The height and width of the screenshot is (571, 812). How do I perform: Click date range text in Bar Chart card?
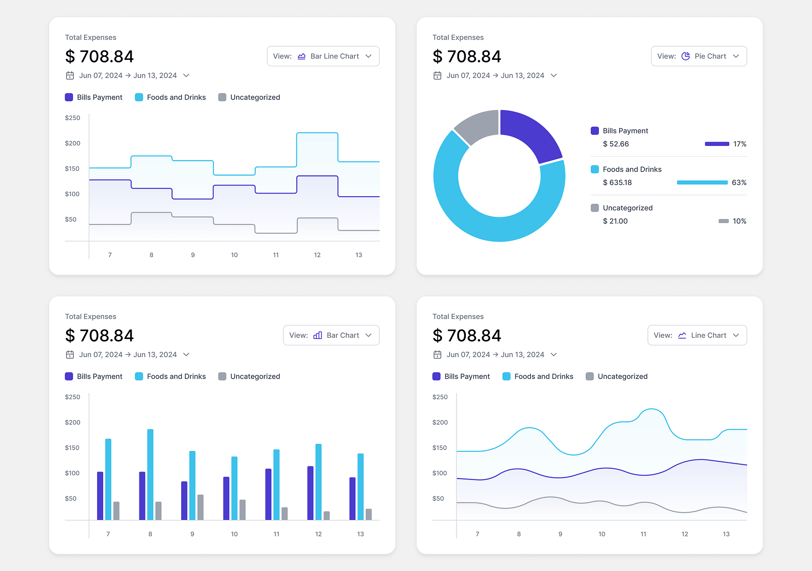[x=128, y=355]
